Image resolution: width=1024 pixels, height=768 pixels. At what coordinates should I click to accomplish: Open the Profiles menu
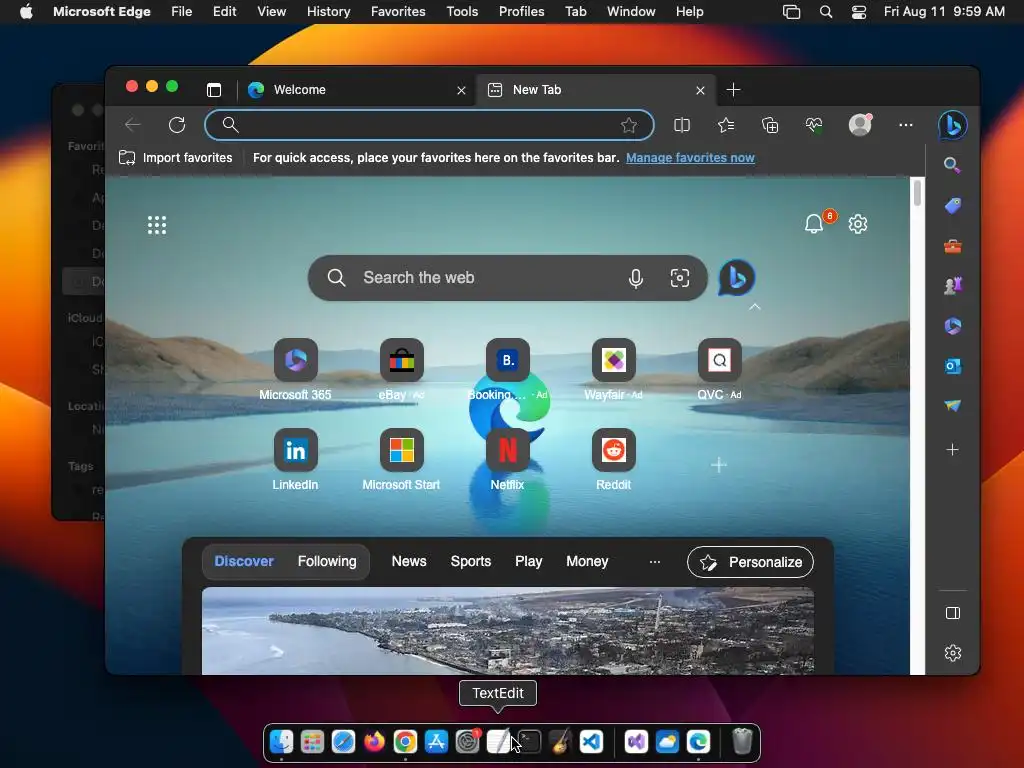coord(521,12)
